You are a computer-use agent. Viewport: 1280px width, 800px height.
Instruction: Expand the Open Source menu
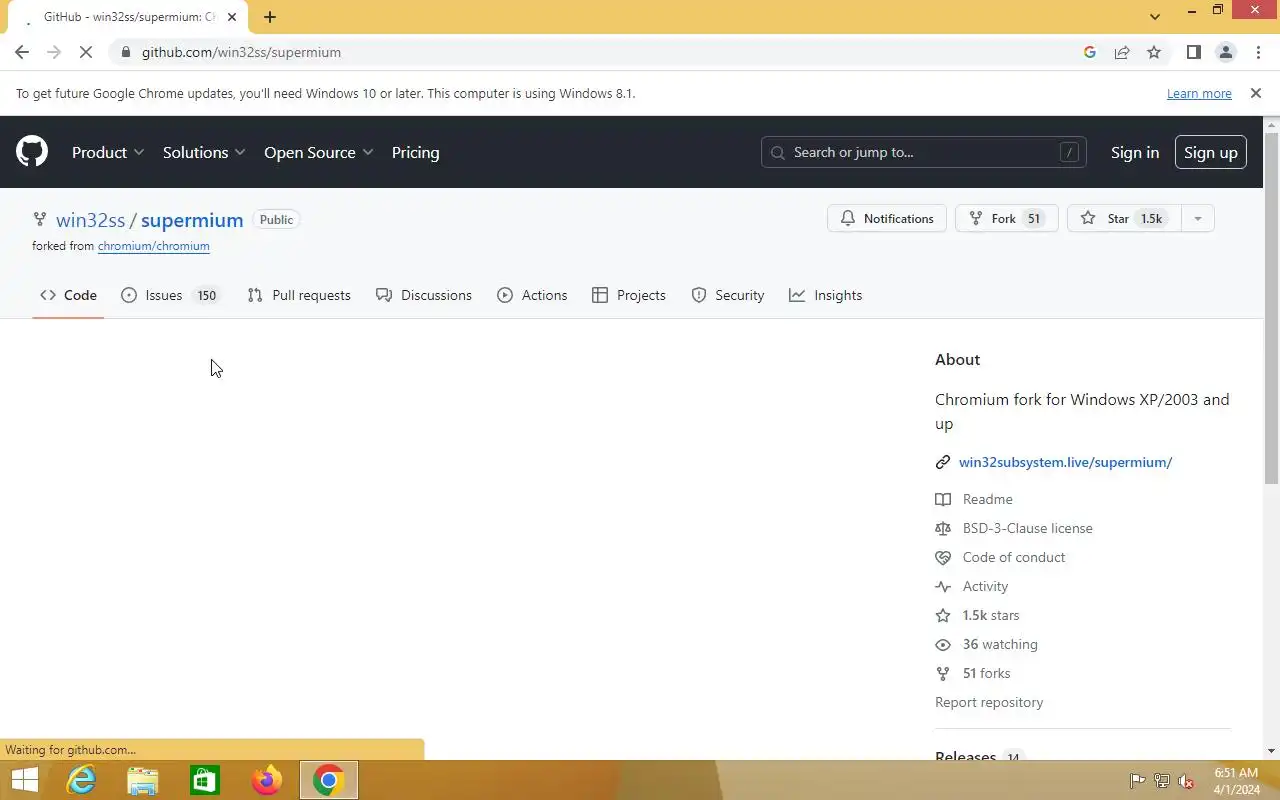(319, 152)
